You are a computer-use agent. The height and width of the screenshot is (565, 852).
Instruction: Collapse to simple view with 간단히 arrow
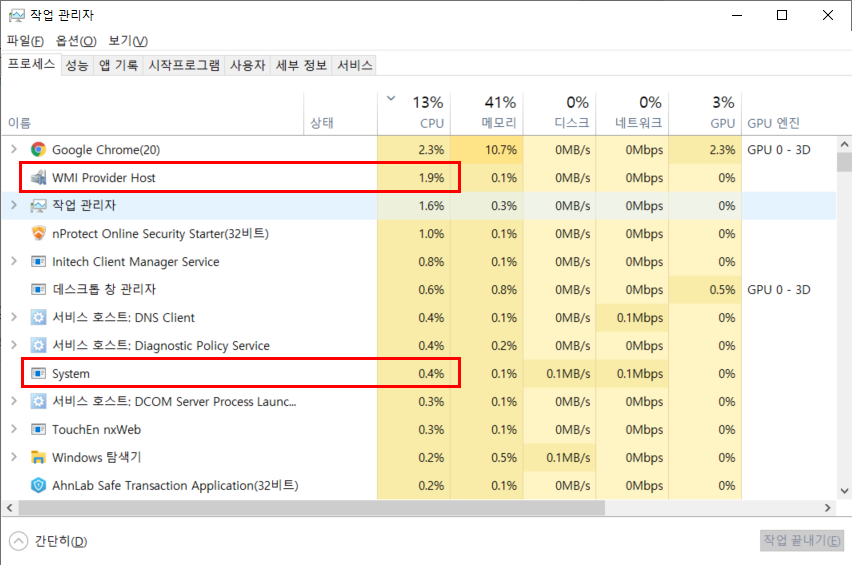point(18,541)
